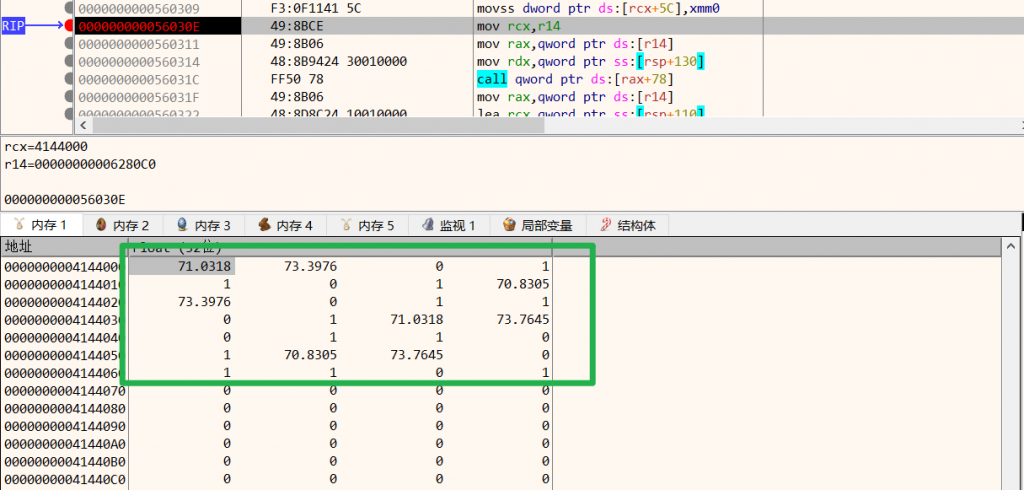This screenshot has width=1024, height=490.
Task: Click the dump pane scroll-up arrow
Action: point(1011,247)
